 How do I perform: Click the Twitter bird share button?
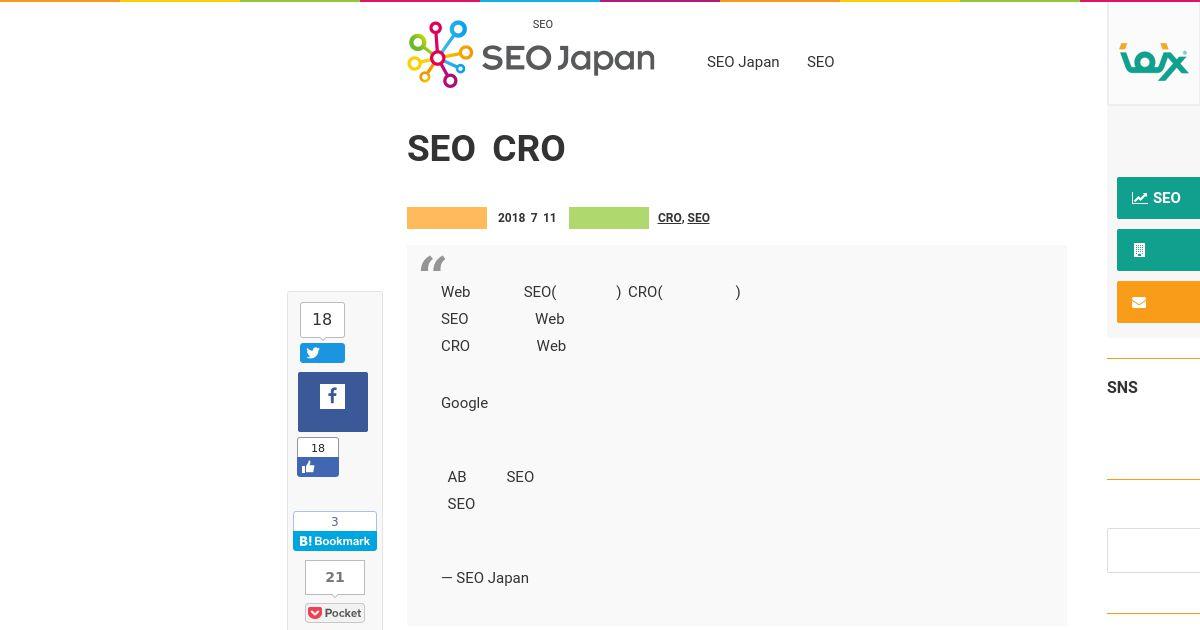pyautogui.click(x=322, y=353)
